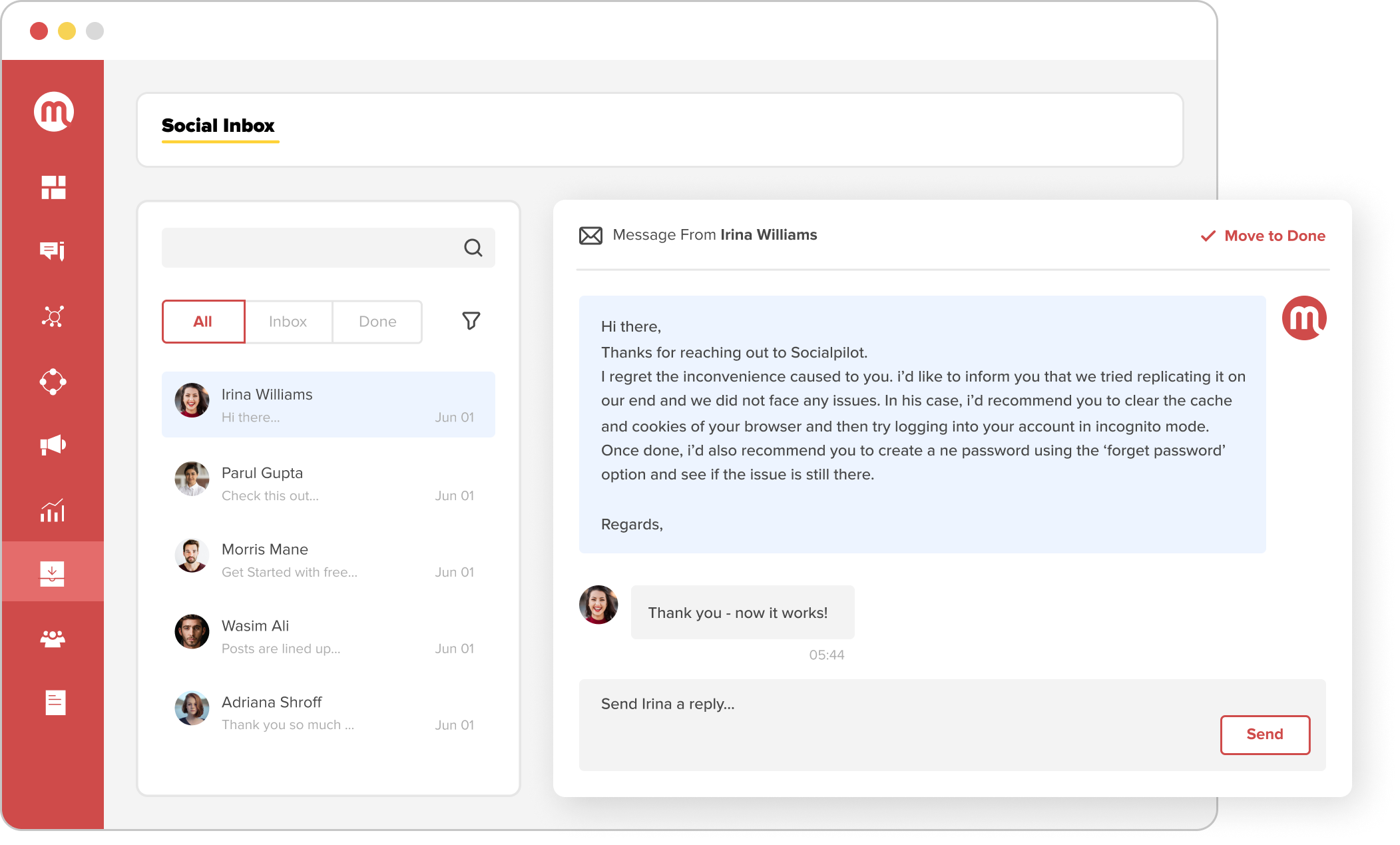Open Adriana Shroff conversation
The width and height of the screenshot is (1400, 845).
point(328,713)
